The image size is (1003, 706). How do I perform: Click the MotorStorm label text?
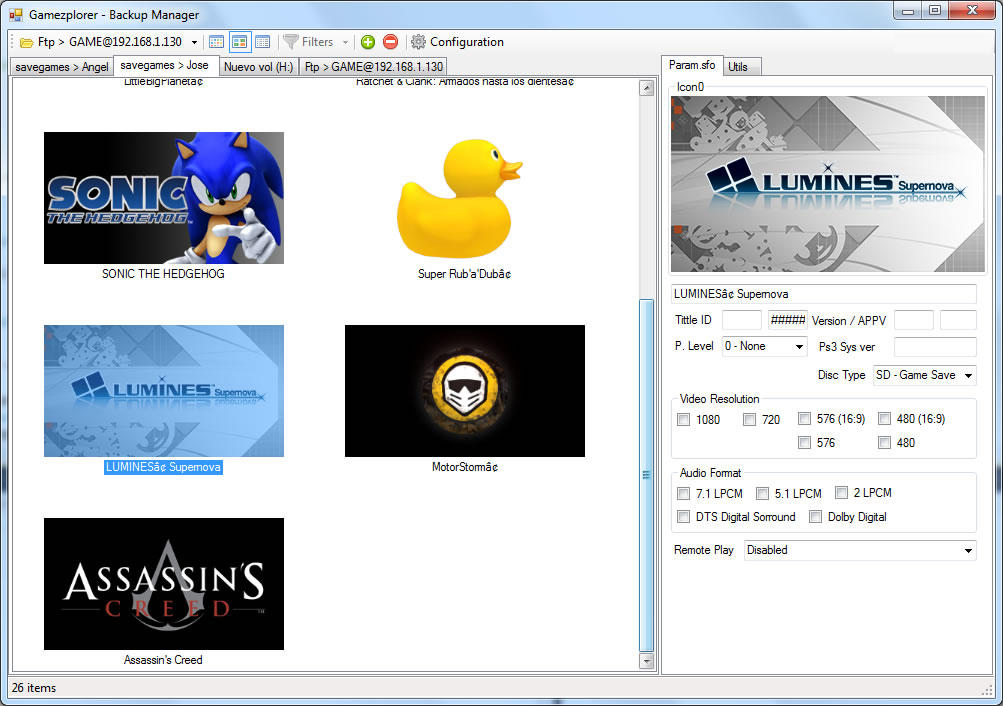pyautogui.click(x=464, y=467)
